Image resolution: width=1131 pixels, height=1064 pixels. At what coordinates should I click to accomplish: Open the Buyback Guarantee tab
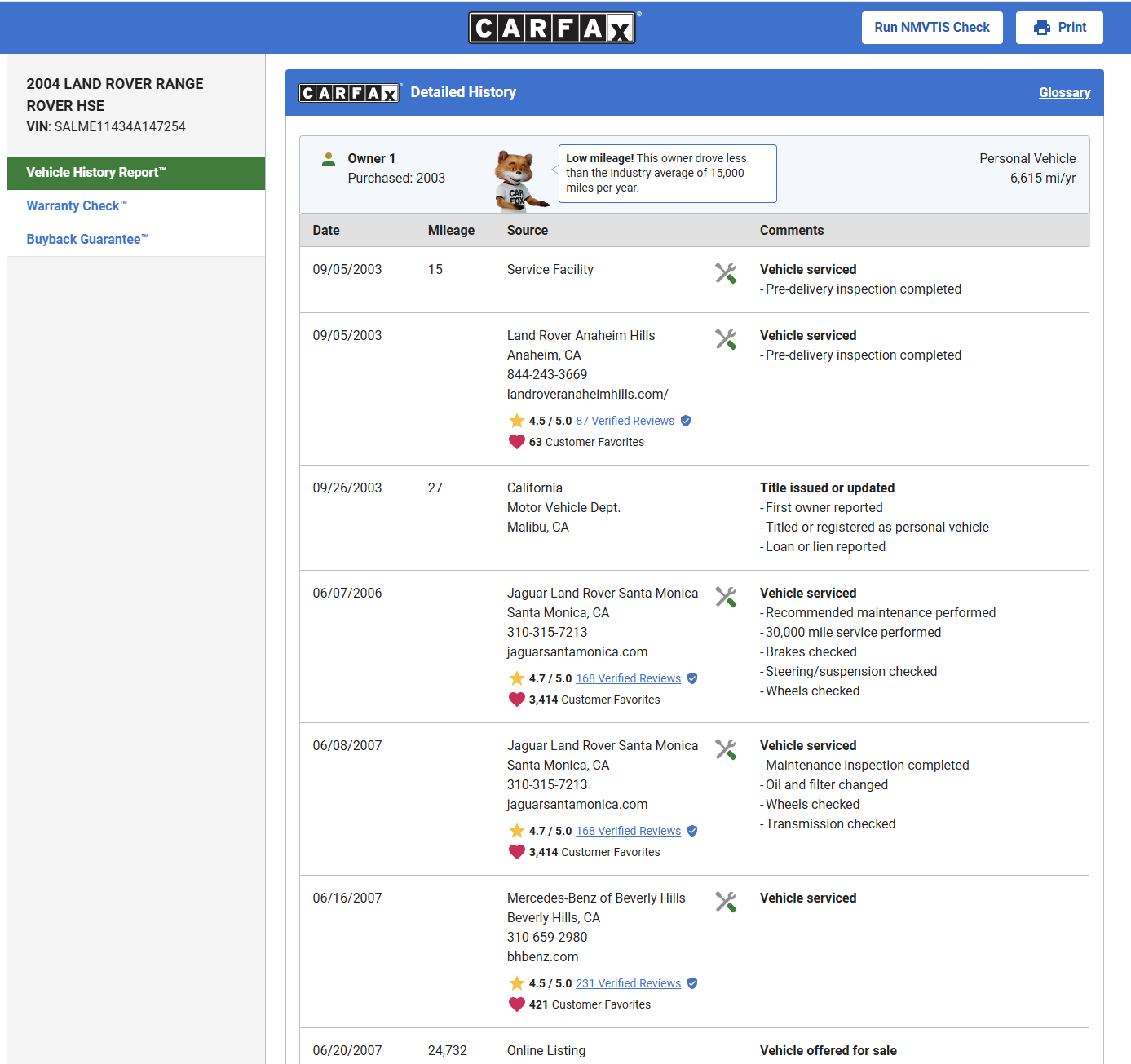pos(136,240)
